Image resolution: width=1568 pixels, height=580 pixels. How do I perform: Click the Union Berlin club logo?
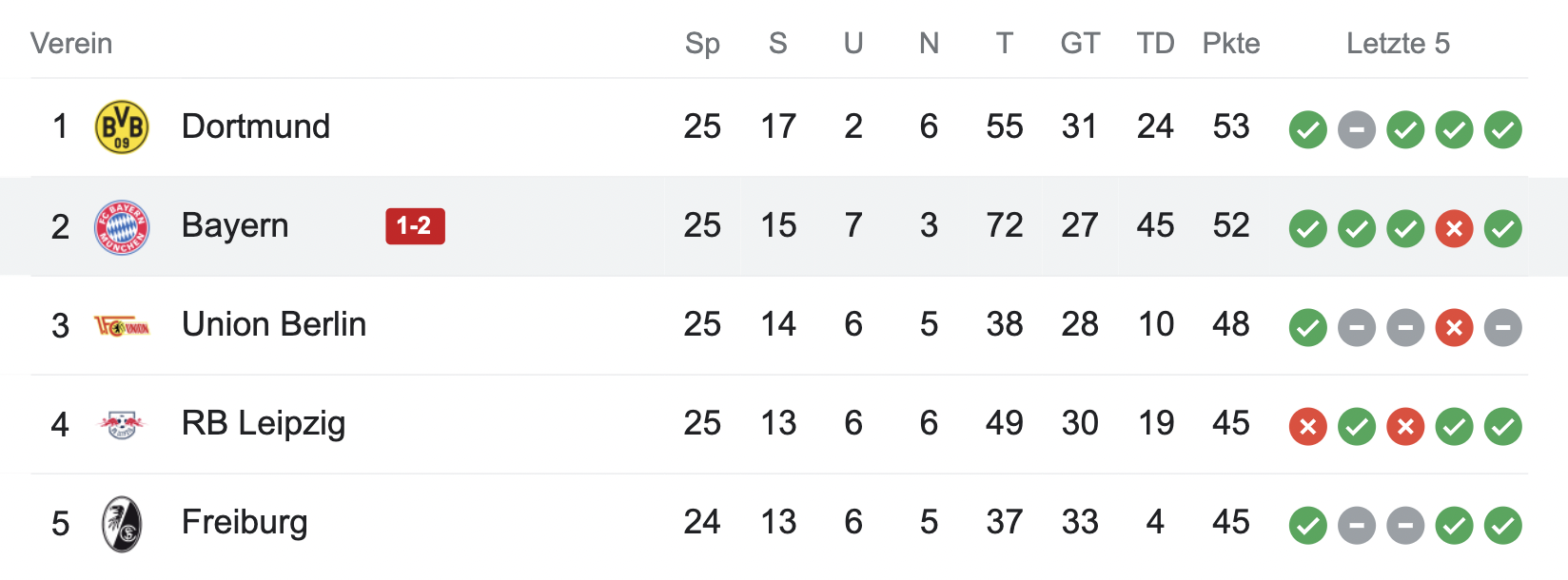click(x=122, y=327)
